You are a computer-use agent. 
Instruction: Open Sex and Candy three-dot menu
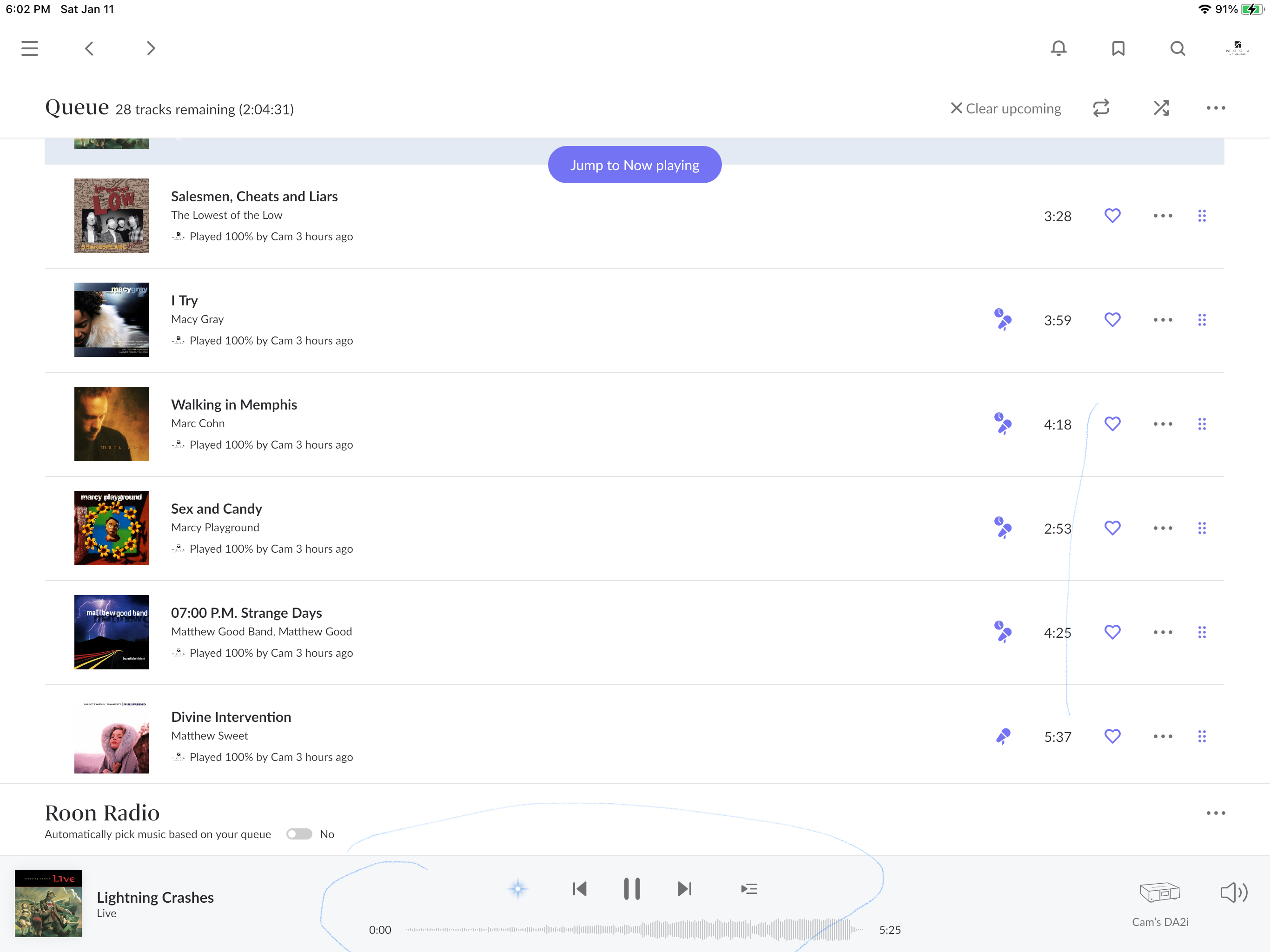[x=1163, y=528]
